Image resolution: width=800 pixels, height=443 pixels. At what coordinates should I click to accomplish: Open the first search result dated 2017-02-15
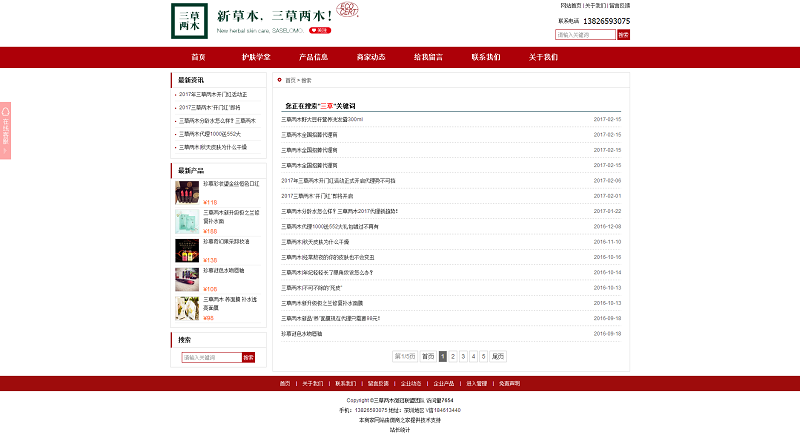pos(322,119)
